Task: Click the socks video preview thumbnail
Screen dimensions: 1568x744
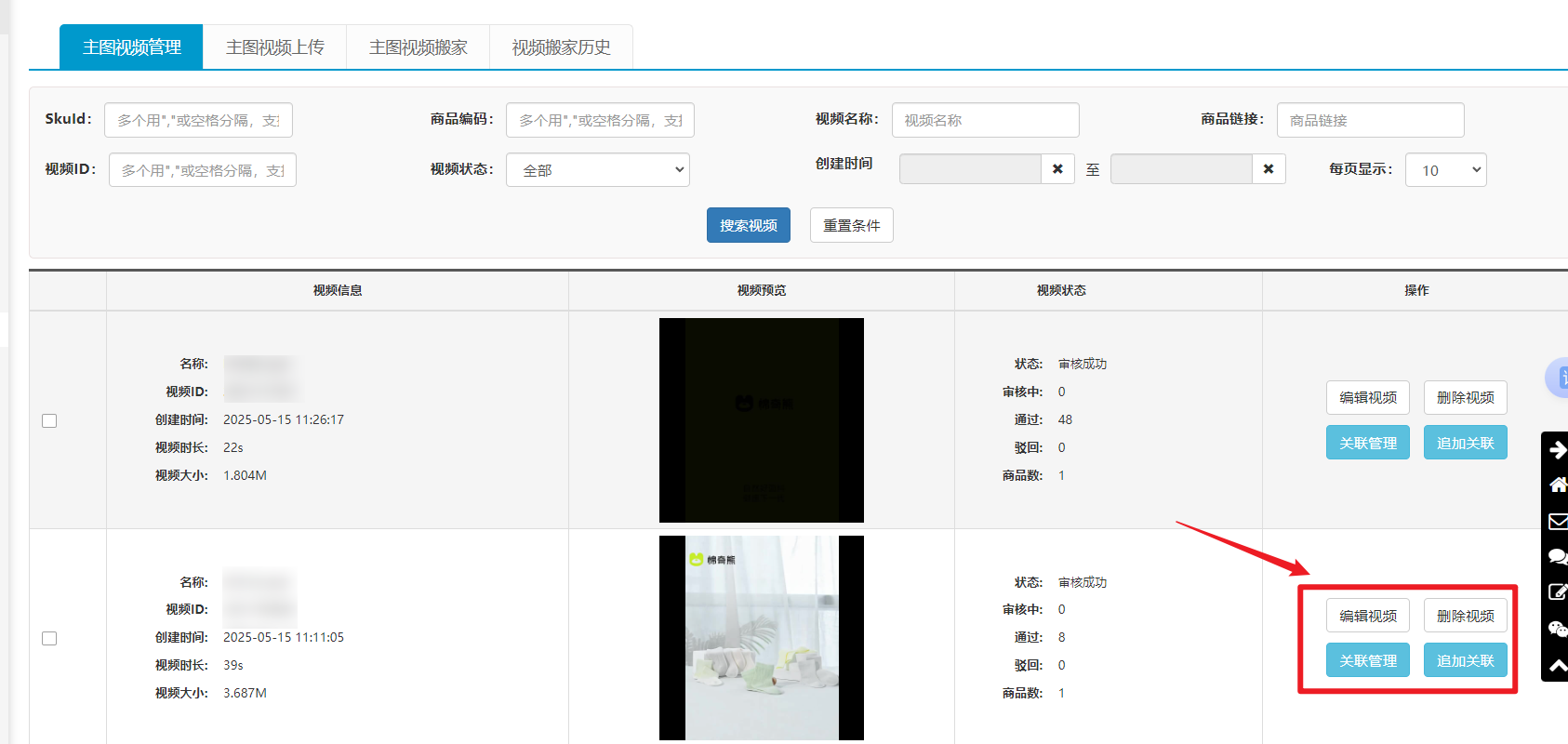Action: pos(761,638)
